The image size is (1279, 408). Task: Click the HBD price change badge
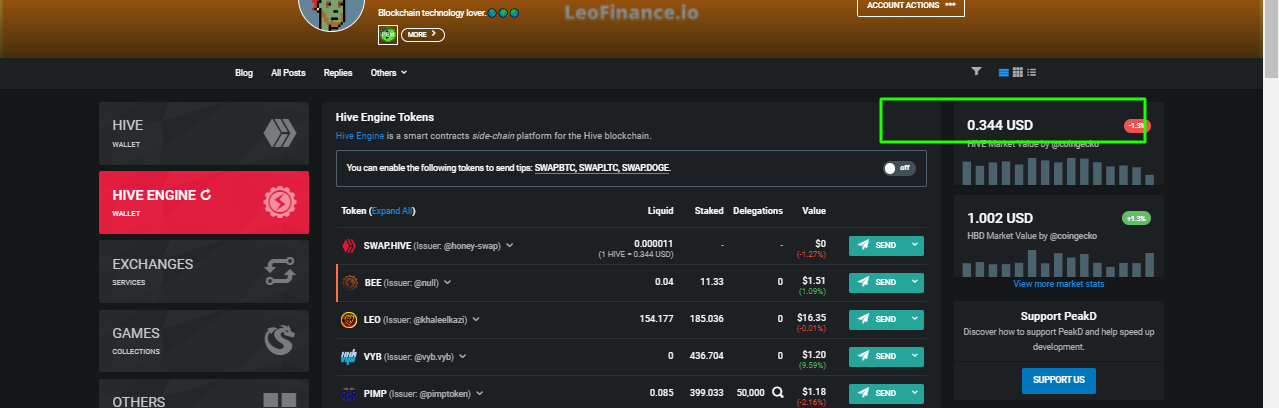pyautogui.click(x=1137, y=217)
